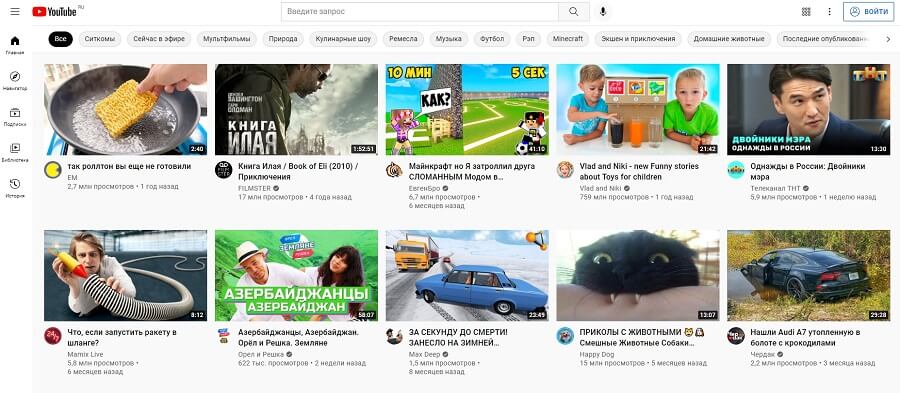The width and height of the screenshot is (900, 393).
Task: Click the Войти sign-in button
Action: (868, 11)
